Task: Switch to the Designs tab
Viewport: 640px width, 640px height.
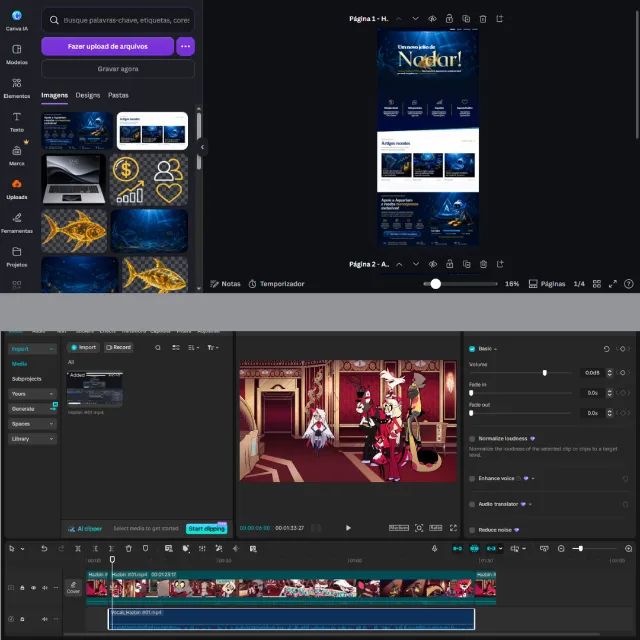Action: [88, 95]
